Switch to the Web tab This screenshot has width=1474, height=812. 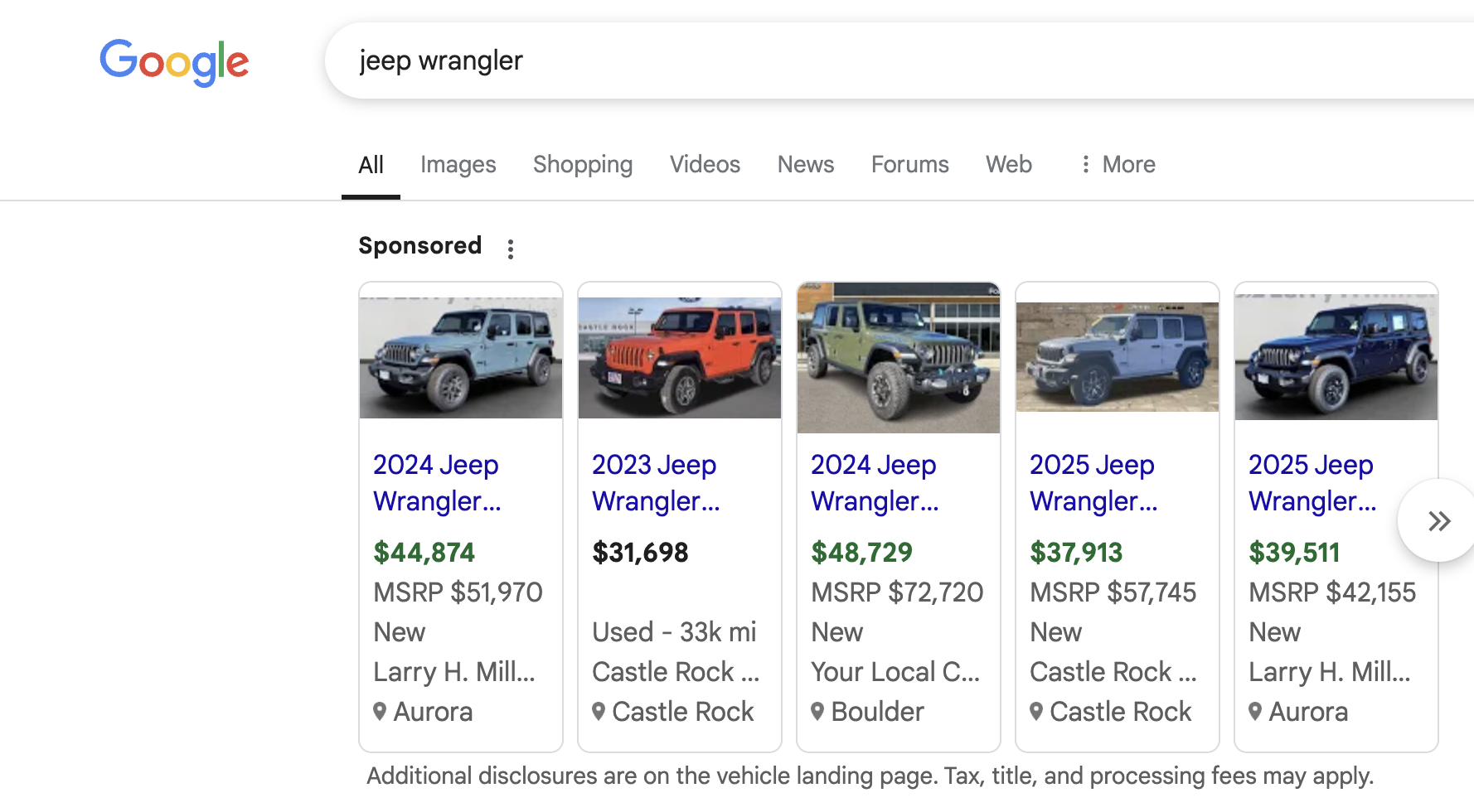click(x=1008, y=164)
